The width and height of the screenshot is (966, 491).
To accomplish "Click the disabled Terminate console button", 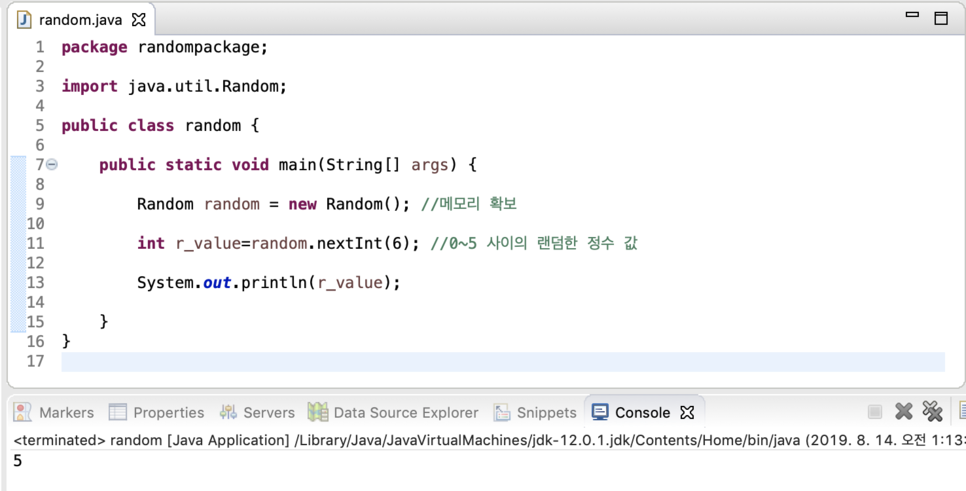I will [x=874, y=412].
